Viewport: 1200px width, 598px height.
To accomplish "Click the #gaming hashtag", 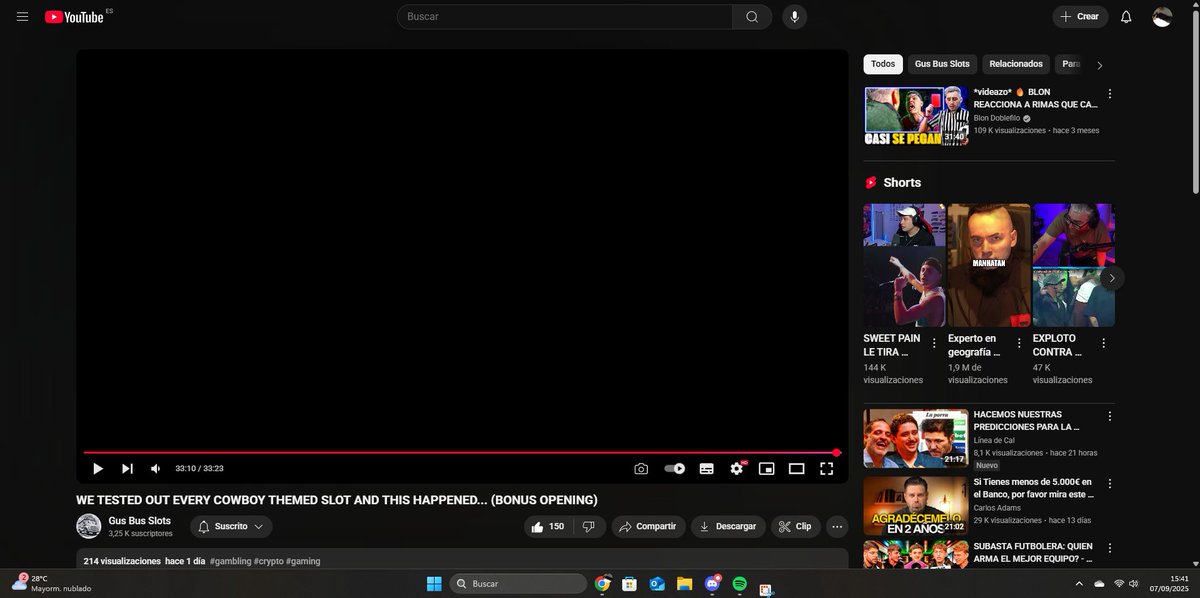I will pos(303,561).
